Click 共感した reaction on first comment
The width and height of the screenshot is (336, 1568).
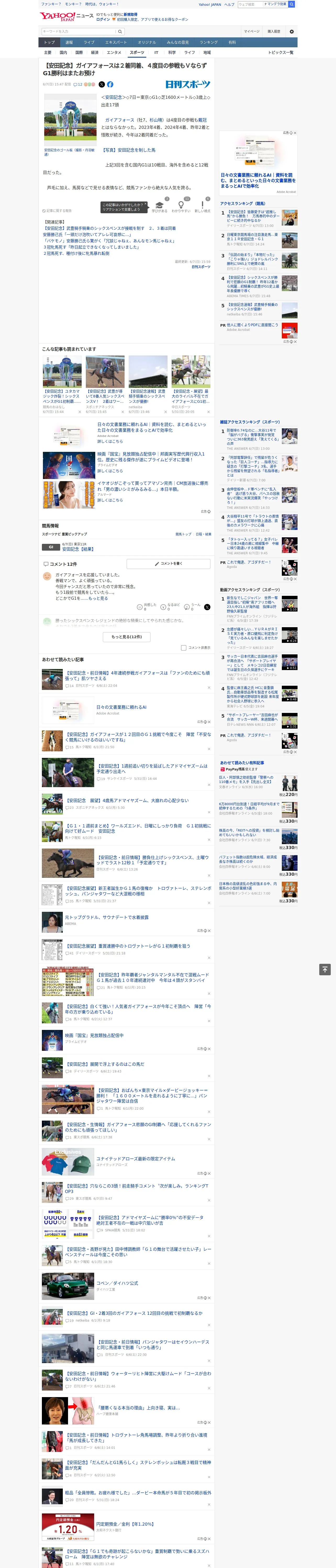(x=148, y=607)
